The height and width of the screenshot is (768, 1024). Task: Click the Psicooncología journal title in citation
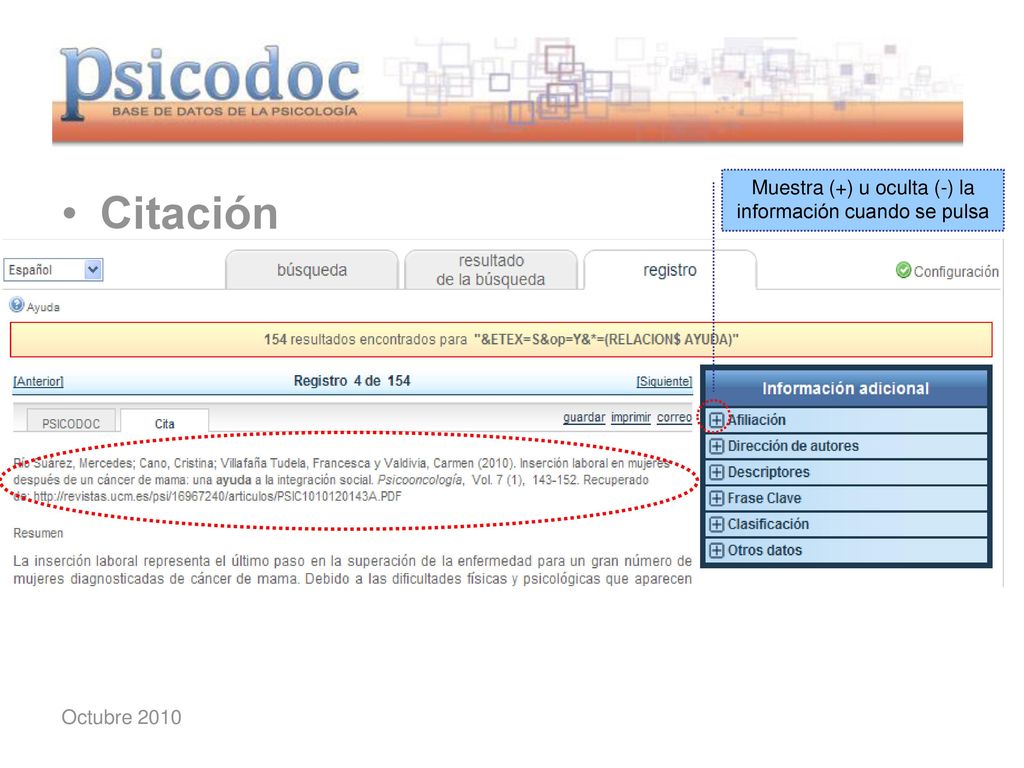click(x=420, y=480)
